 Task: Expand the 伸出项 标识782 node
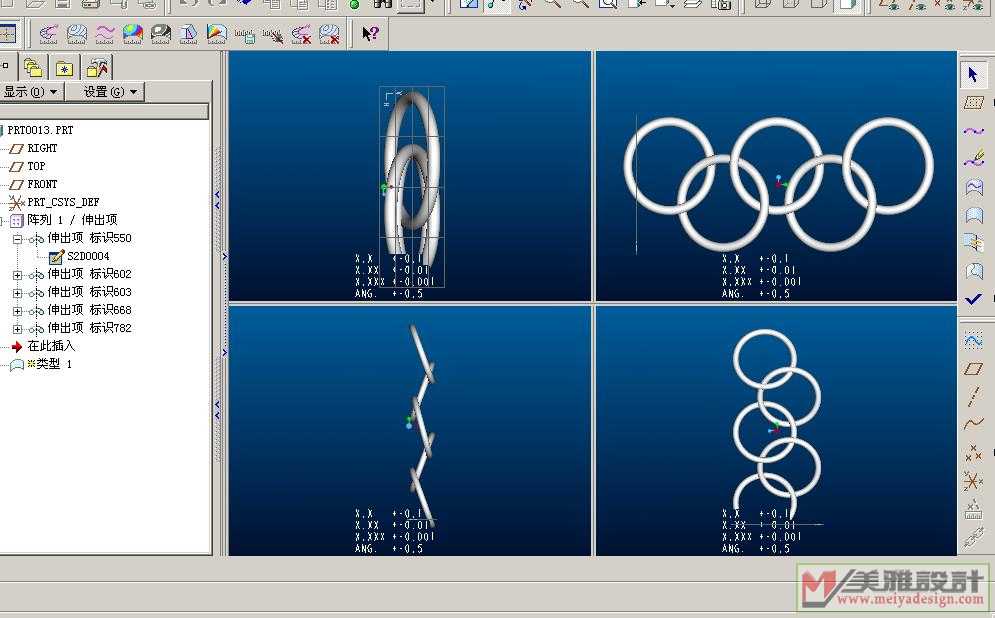coord(17,329)
